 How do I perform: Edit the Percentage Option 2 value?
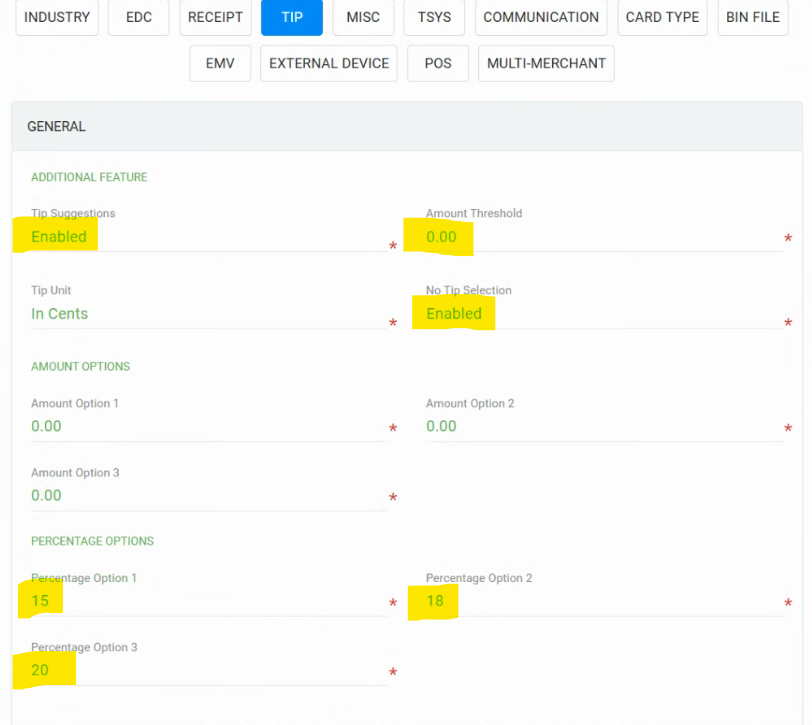(x=604, y=601)
